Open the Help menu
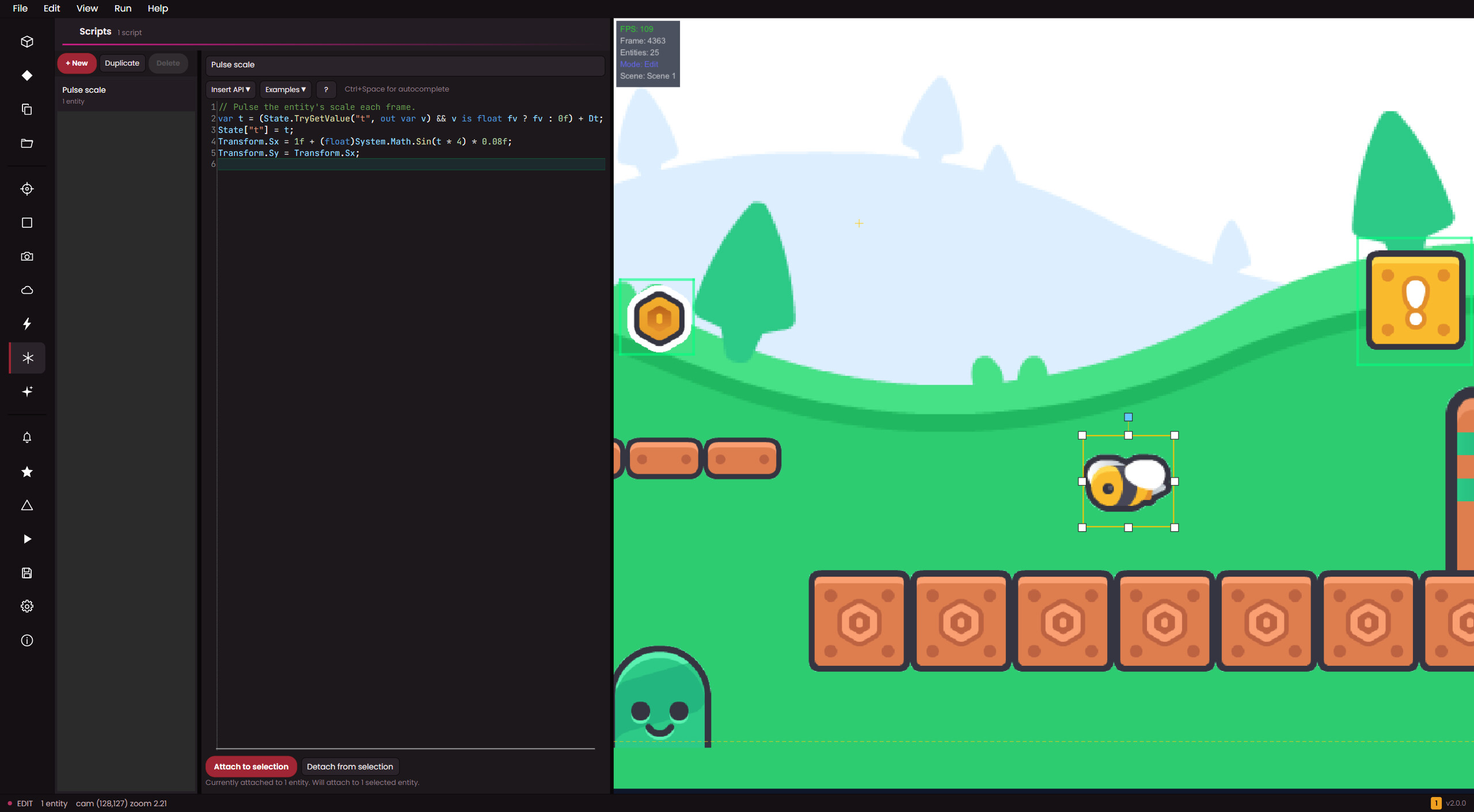The width and height of the screenshot is (1474, 812). point(158,8)
